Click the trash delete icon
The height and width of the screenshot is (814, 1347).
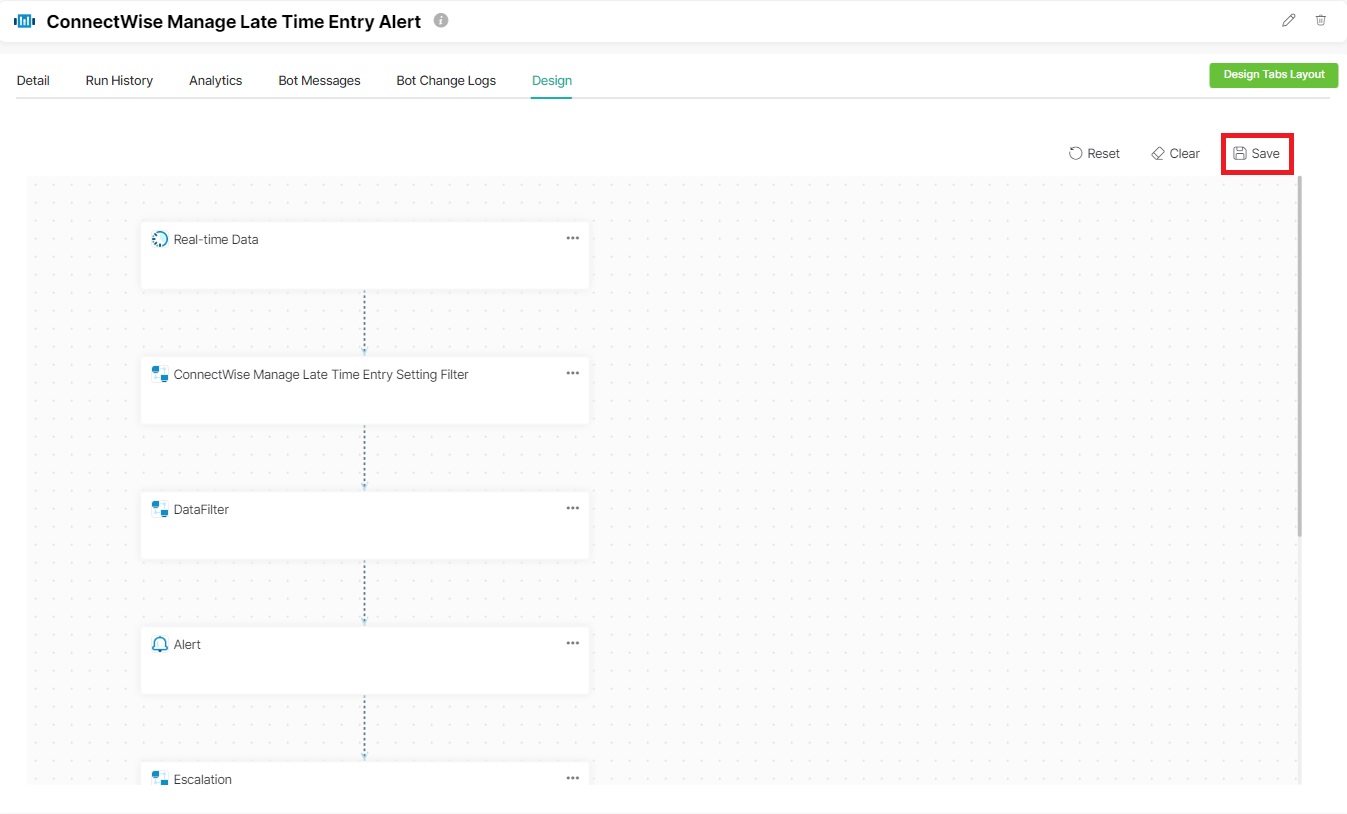pos(1320,20)
